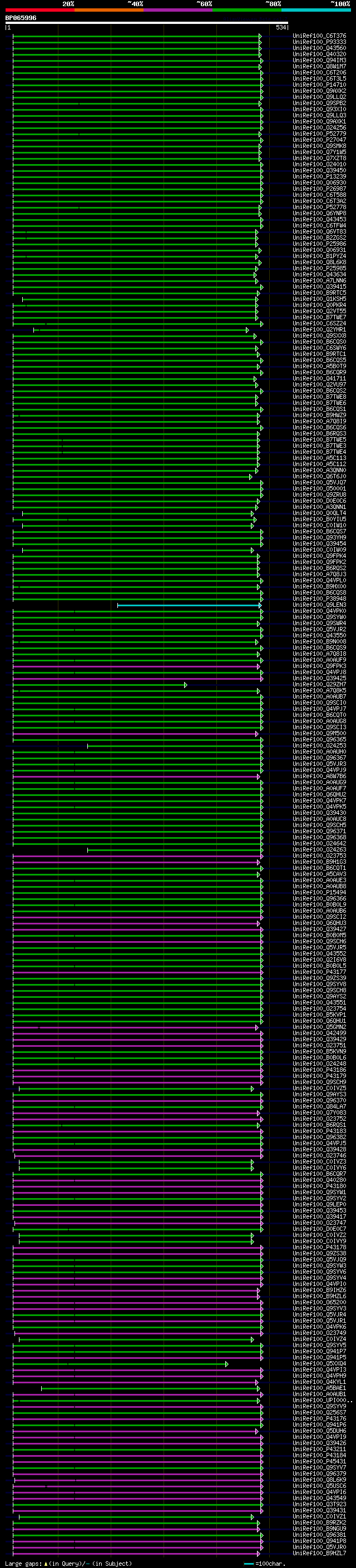Select label UniRef100_P43179
This screenshot has height=1568, width=356.
[319, 1076]
